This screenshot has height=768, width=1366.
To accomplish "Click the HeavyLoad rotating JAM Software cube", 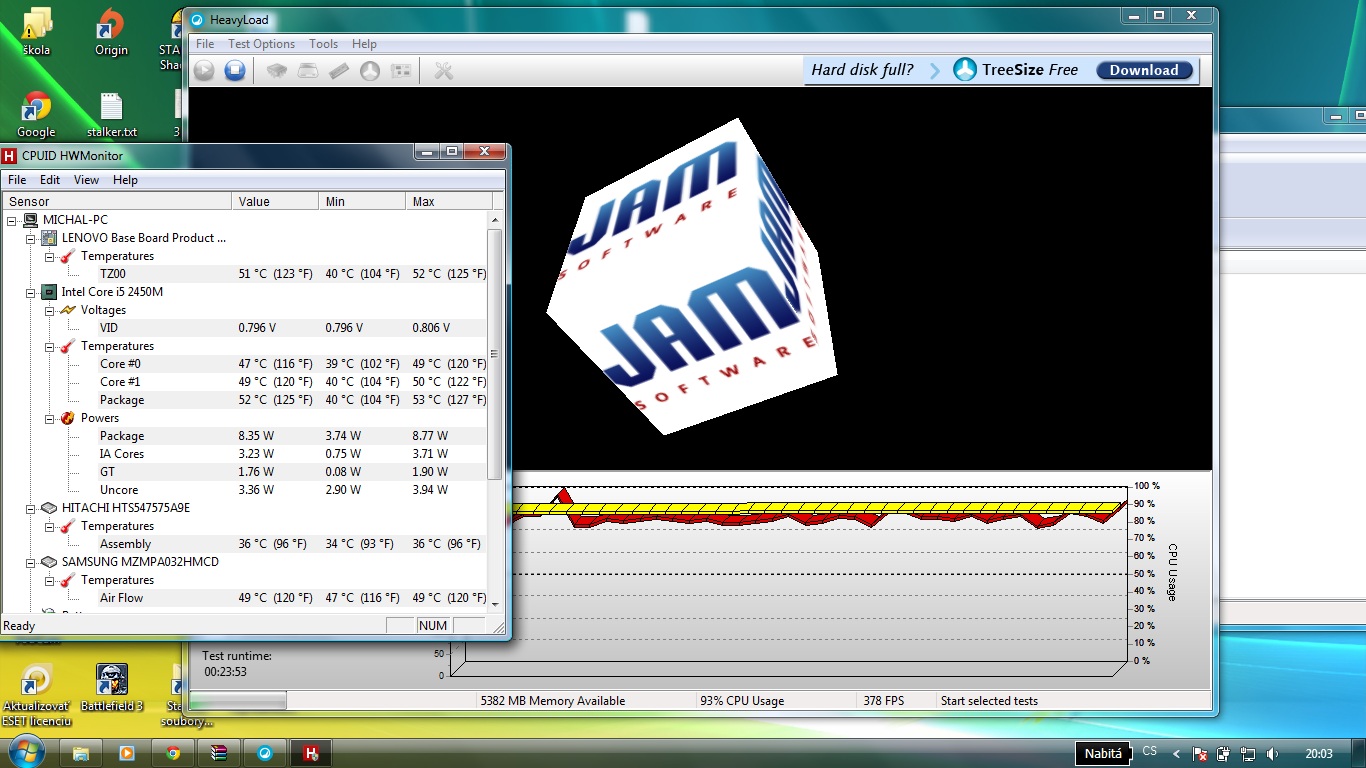I will (691, 276).
